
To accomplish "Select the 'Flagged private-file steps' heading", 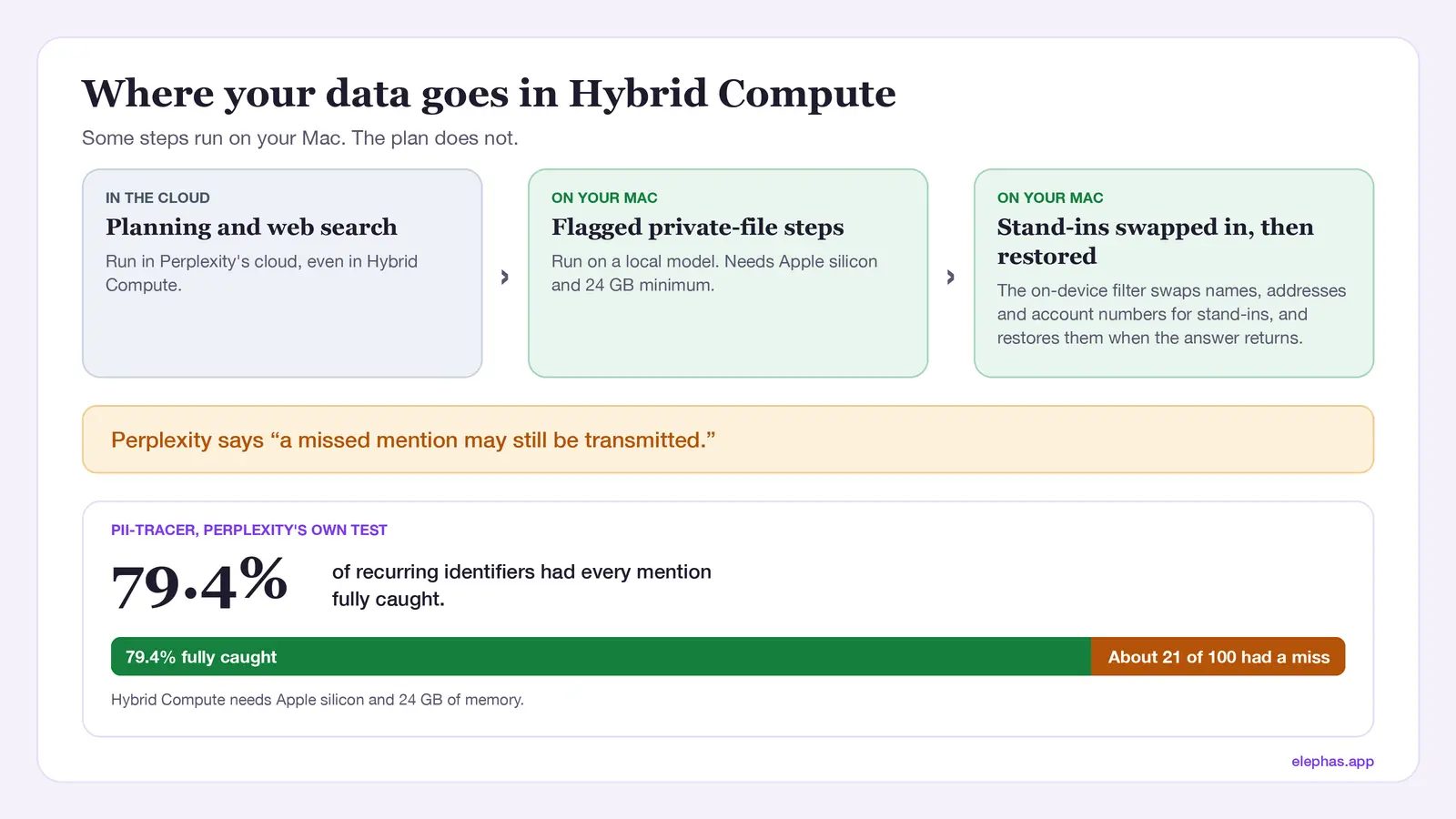I will (698, 227).
